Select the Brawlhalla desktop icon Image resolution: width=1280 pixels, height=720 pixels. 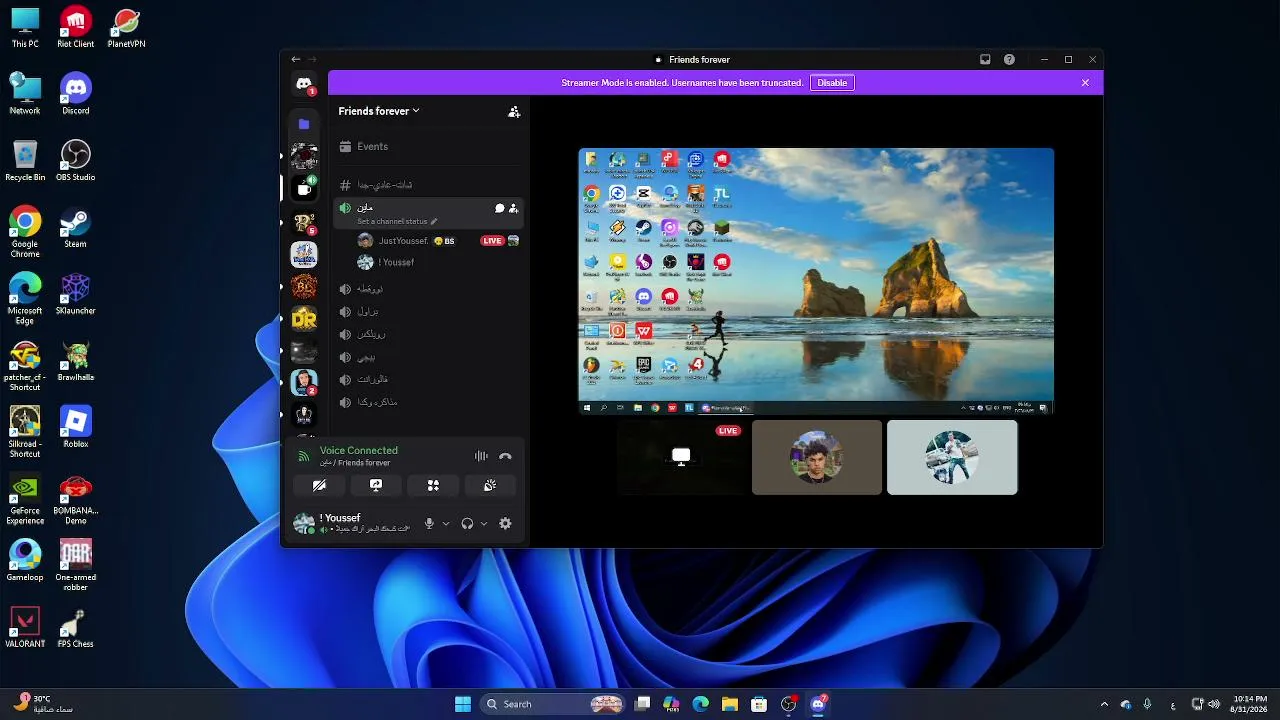pyautogui.click(x=76, y=360)
